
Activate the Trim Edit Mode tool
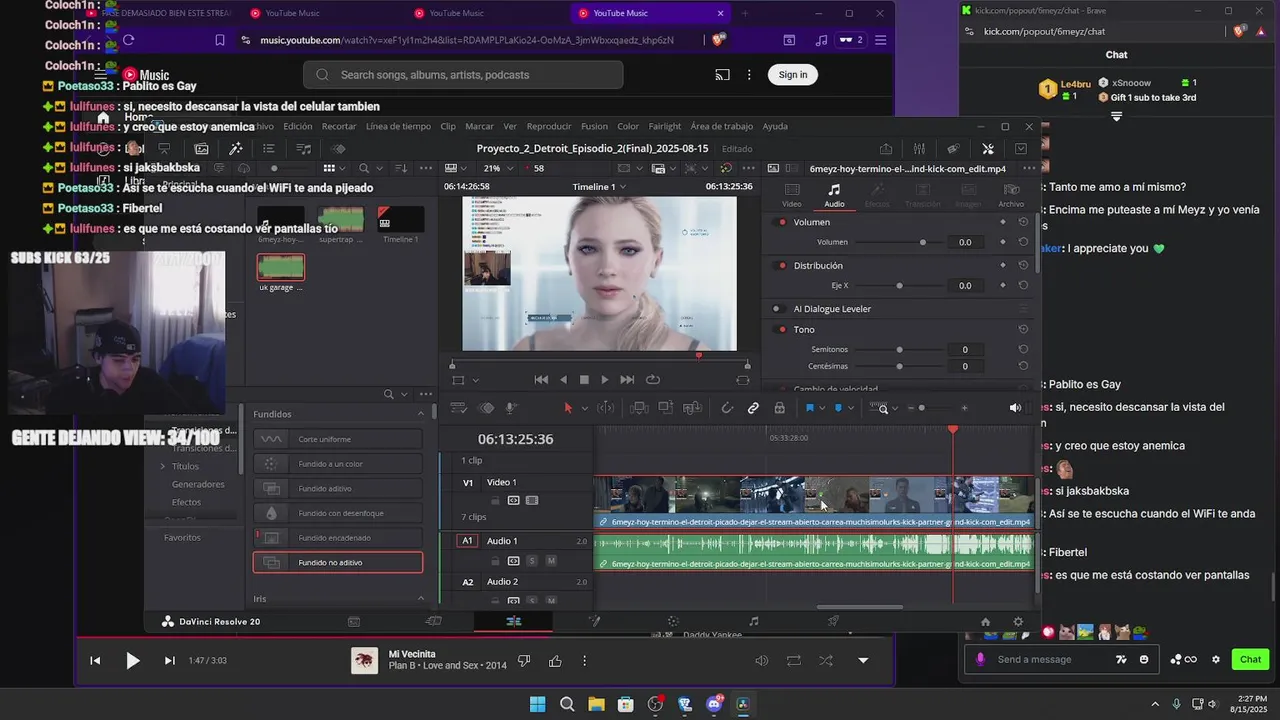[605, 408]
